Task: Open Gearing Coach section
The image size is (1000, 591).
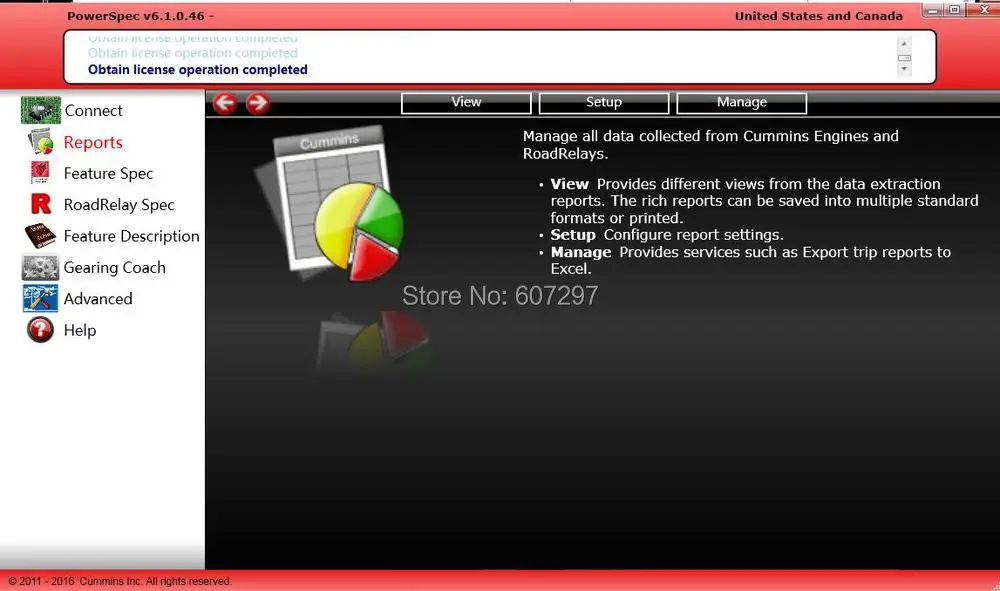Action: tap(115, 268)
